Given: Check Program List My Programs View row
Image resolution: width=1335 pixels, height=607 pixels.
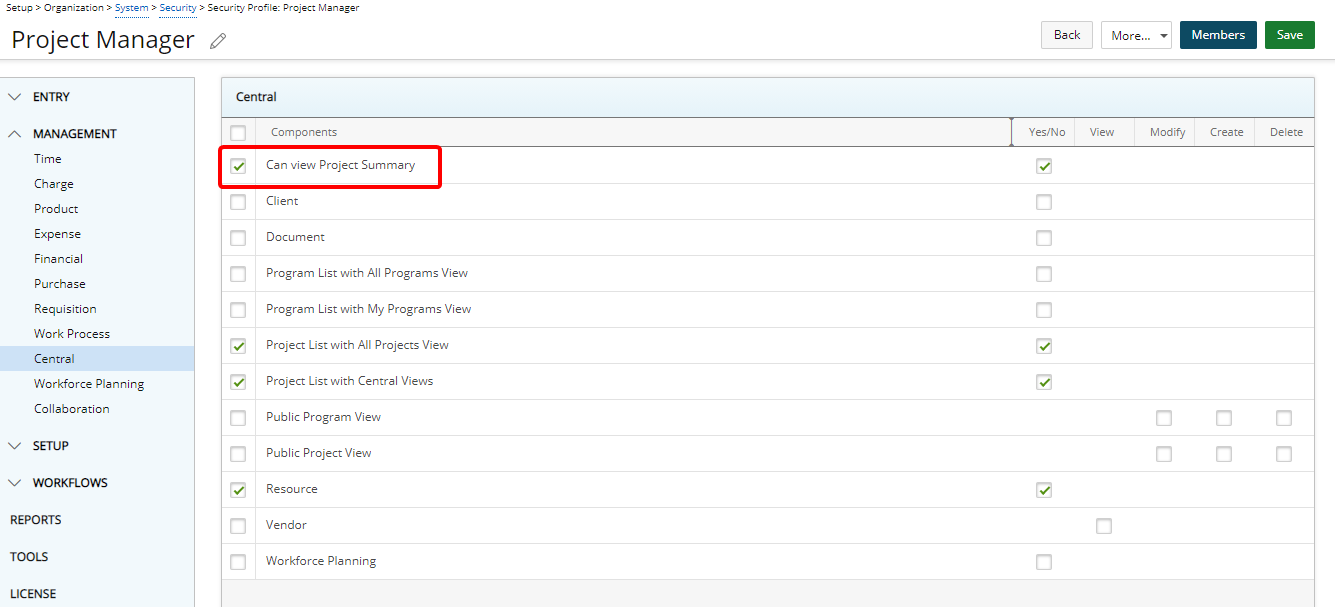Looking at the screenshot, I should point(238,310).
